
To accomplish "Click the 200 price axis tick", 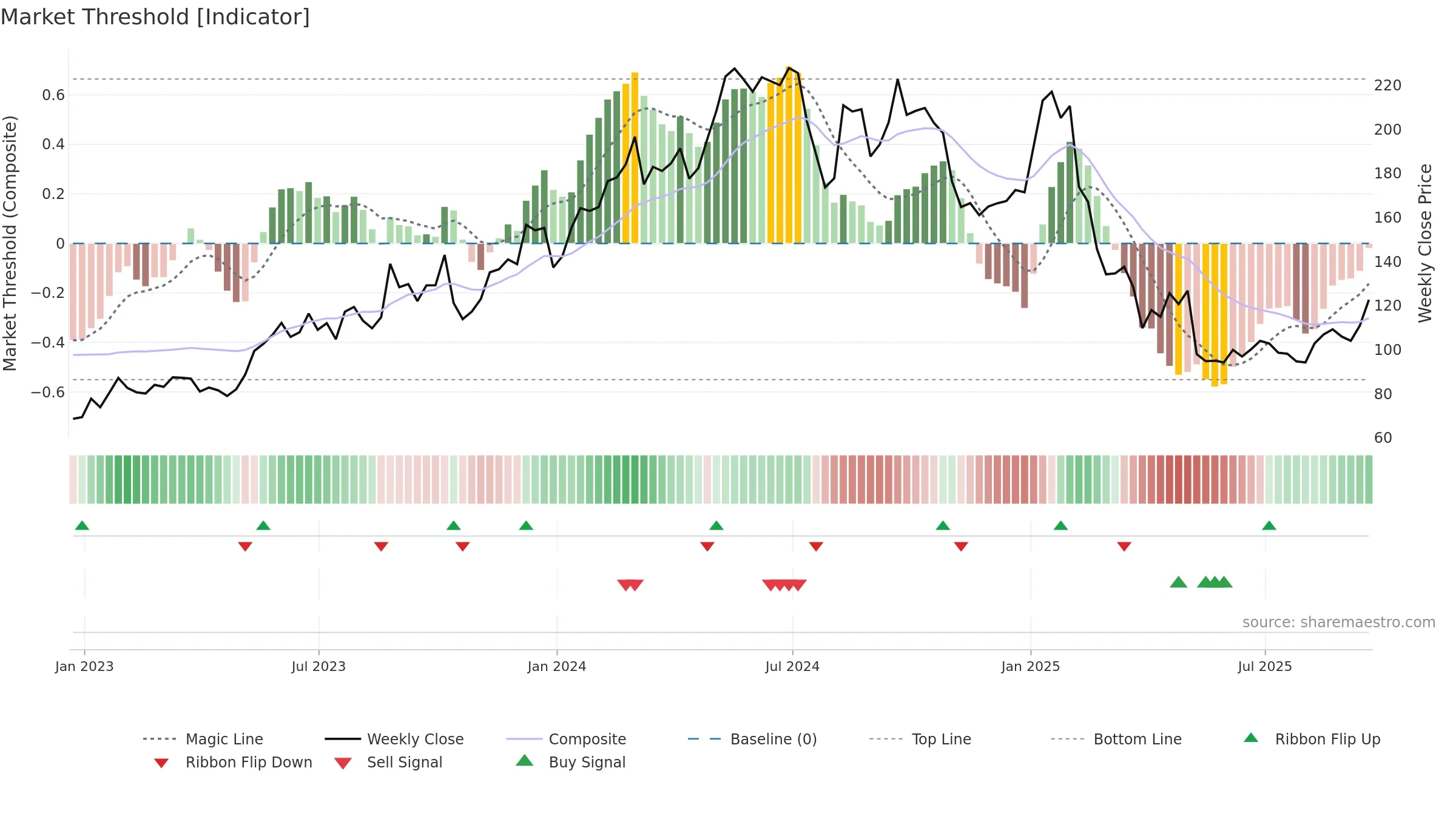I will [x=1388, y=130].
